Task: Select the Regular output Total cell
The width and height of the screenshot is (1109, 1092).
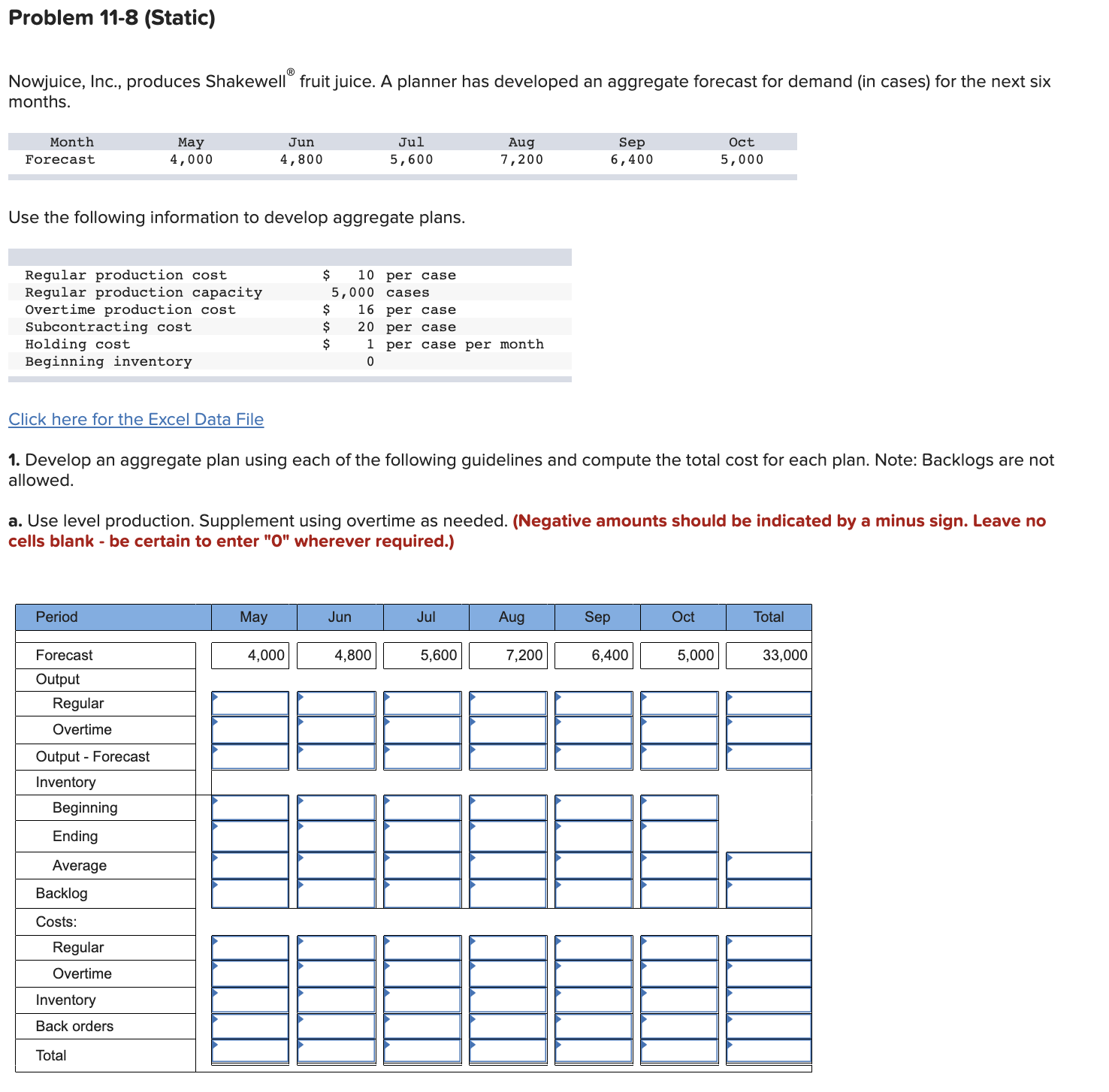Action: 769,704
